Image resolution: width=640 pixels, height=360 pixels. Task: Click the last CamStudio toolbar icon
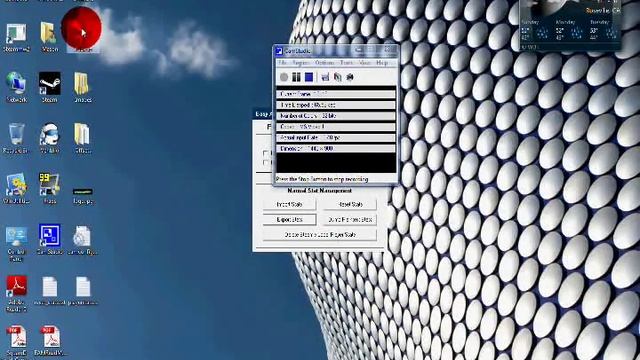[350, 77]
